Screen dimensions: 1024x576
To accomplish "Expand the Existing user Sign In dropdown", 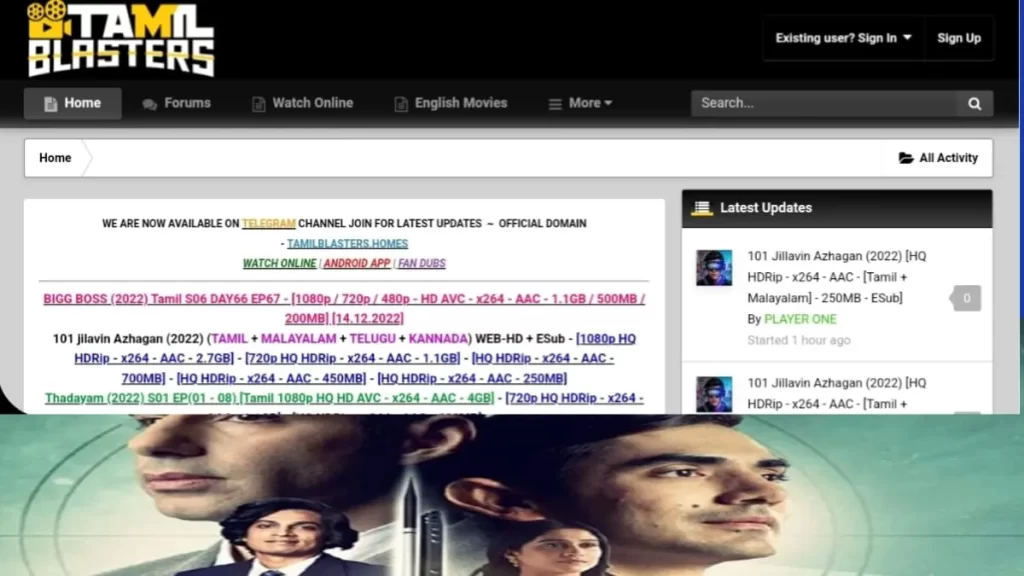I will 843,38.
